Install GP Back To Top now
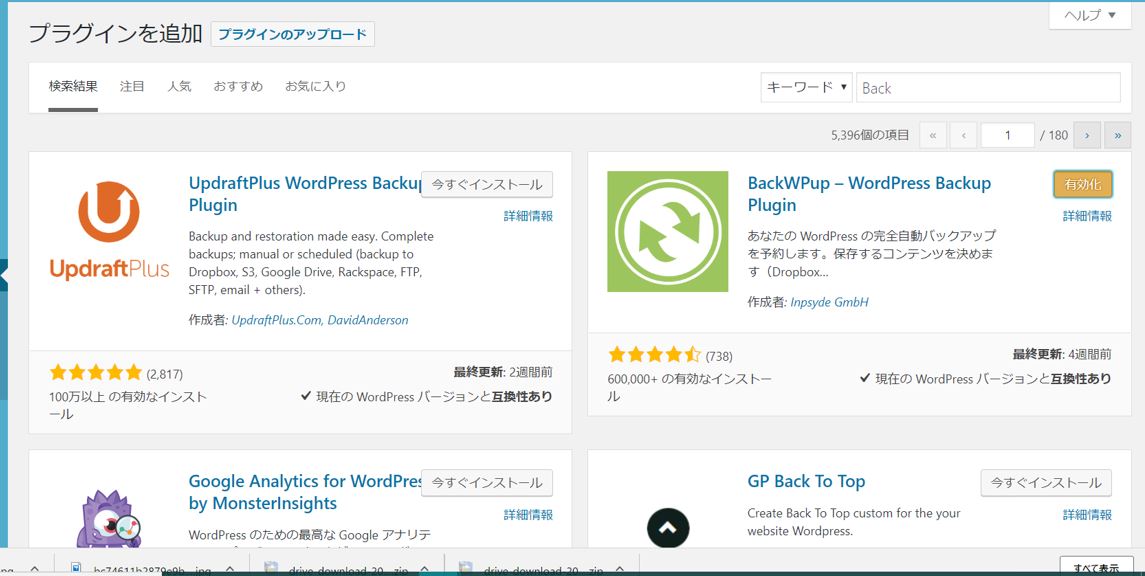This screenshot has width=1145, height=576. pos(1046,483)
